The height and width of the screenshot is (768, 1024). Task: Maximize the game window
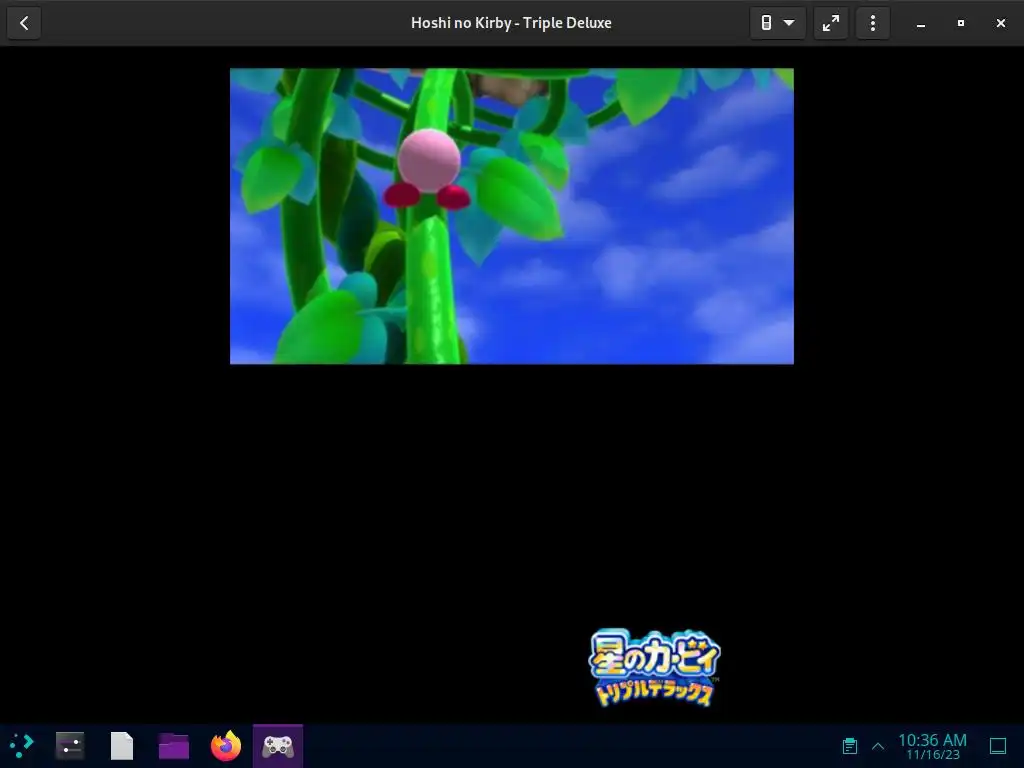(x=961, y=24)
